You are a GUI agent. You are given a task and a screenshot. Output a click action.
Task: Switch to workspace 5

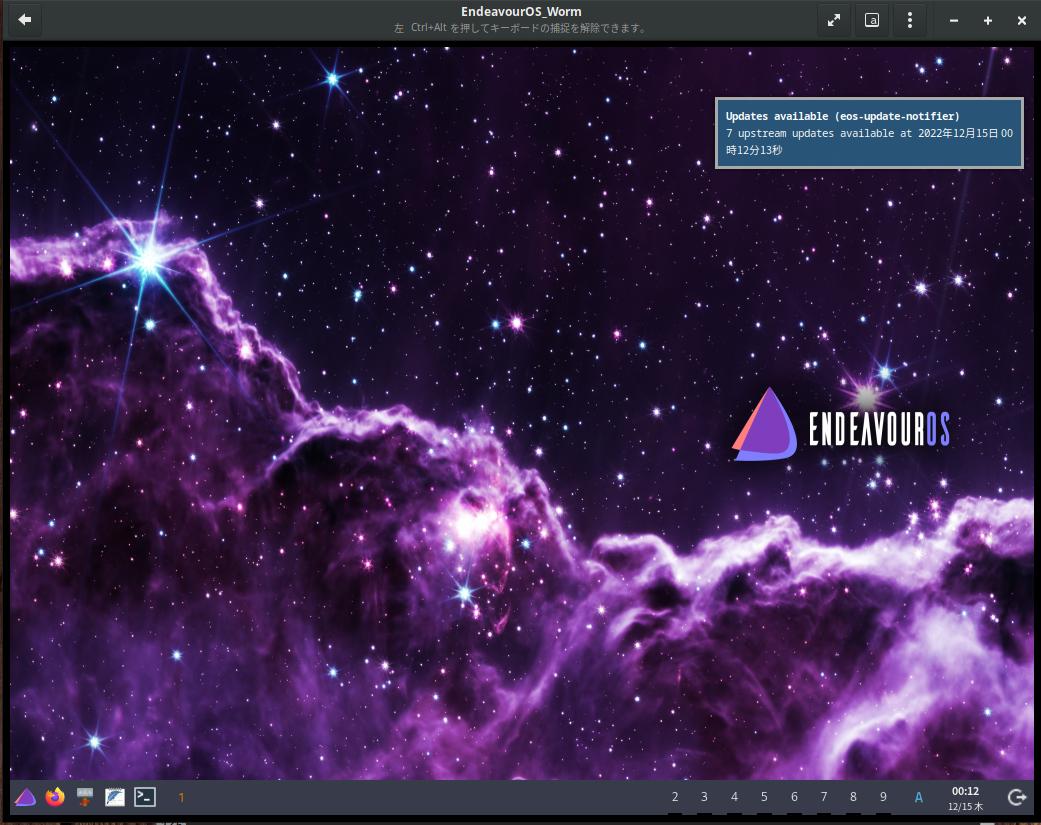pos(764,796)
